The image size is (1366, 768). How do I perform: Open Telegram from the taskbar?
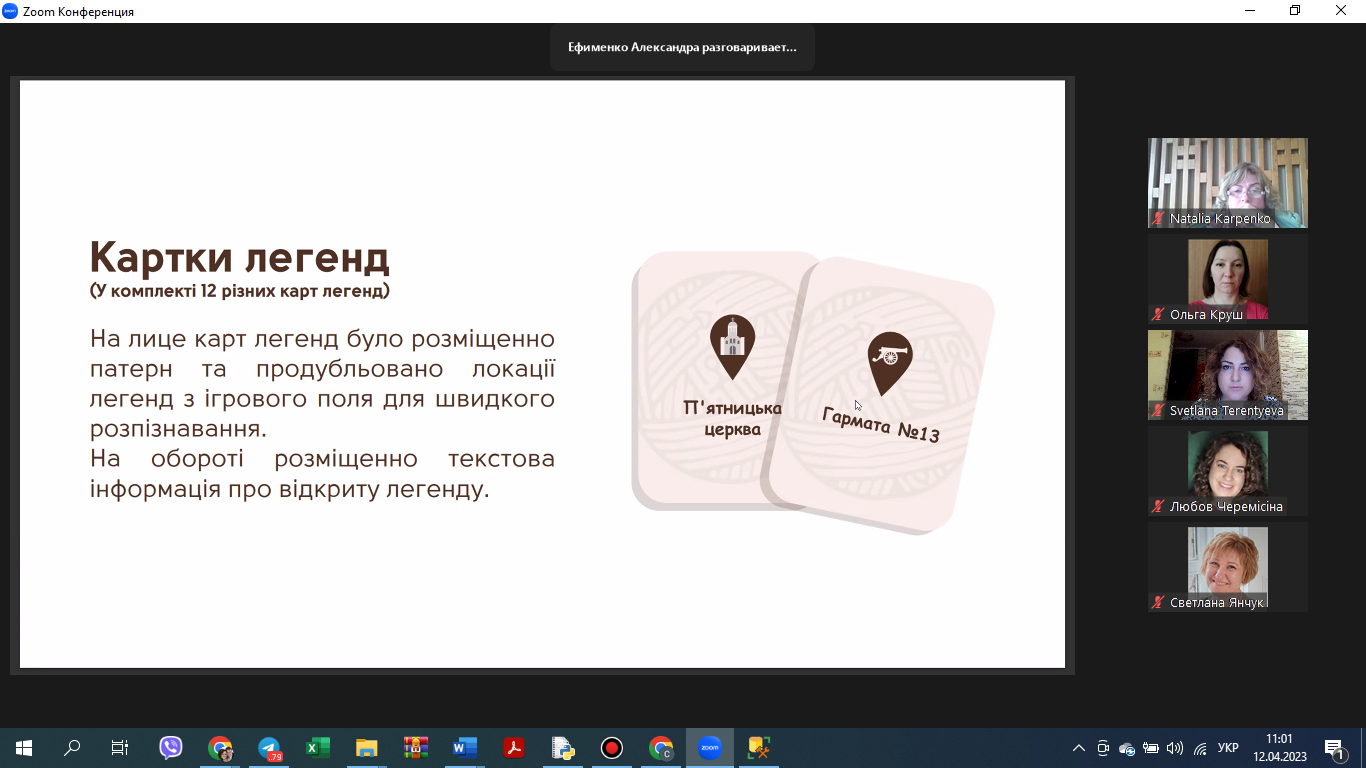tap(269, 748)
